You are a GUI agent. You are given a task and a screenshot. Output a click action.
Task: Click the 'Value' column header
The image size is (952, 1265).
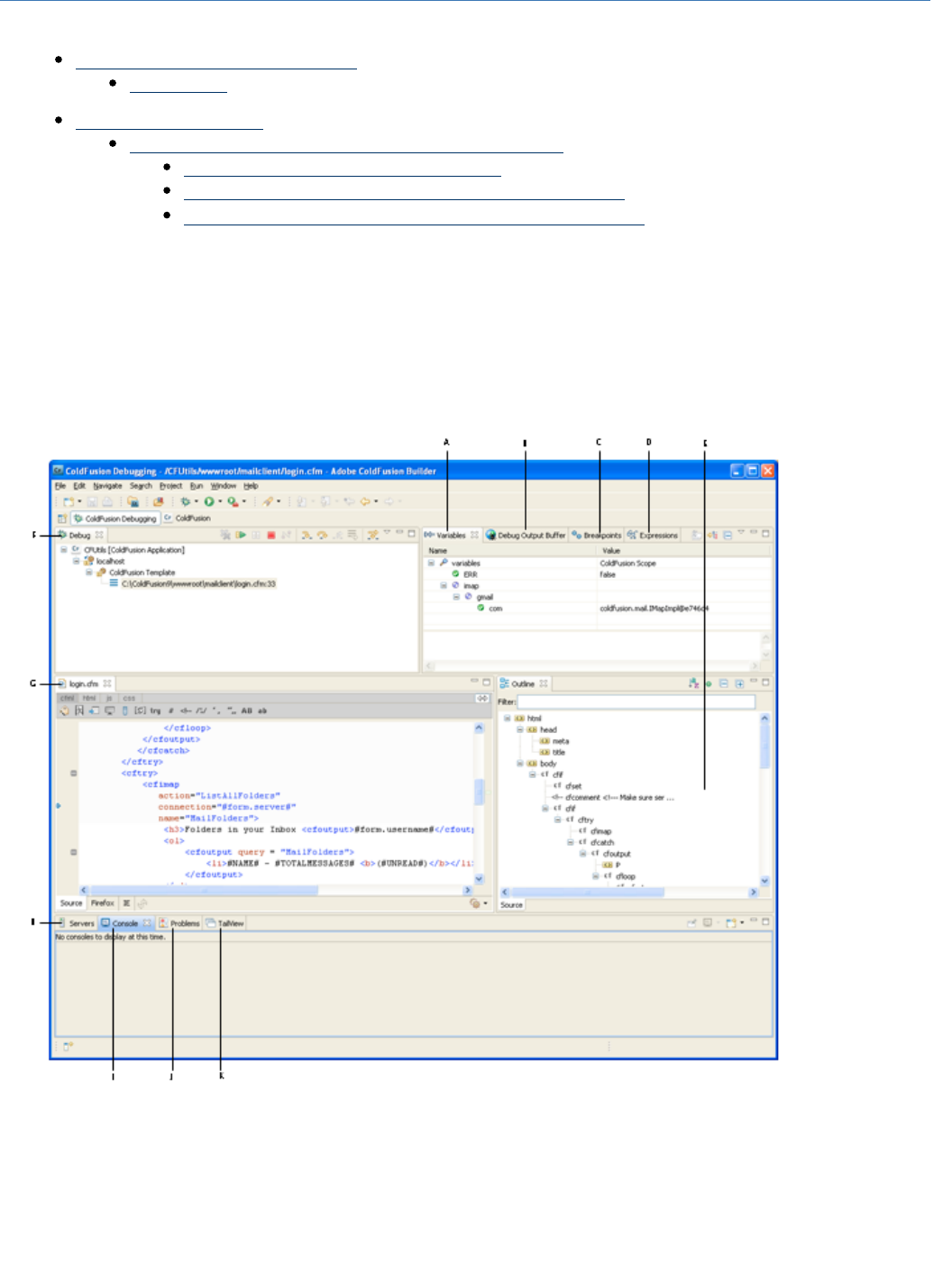(683, 550)
